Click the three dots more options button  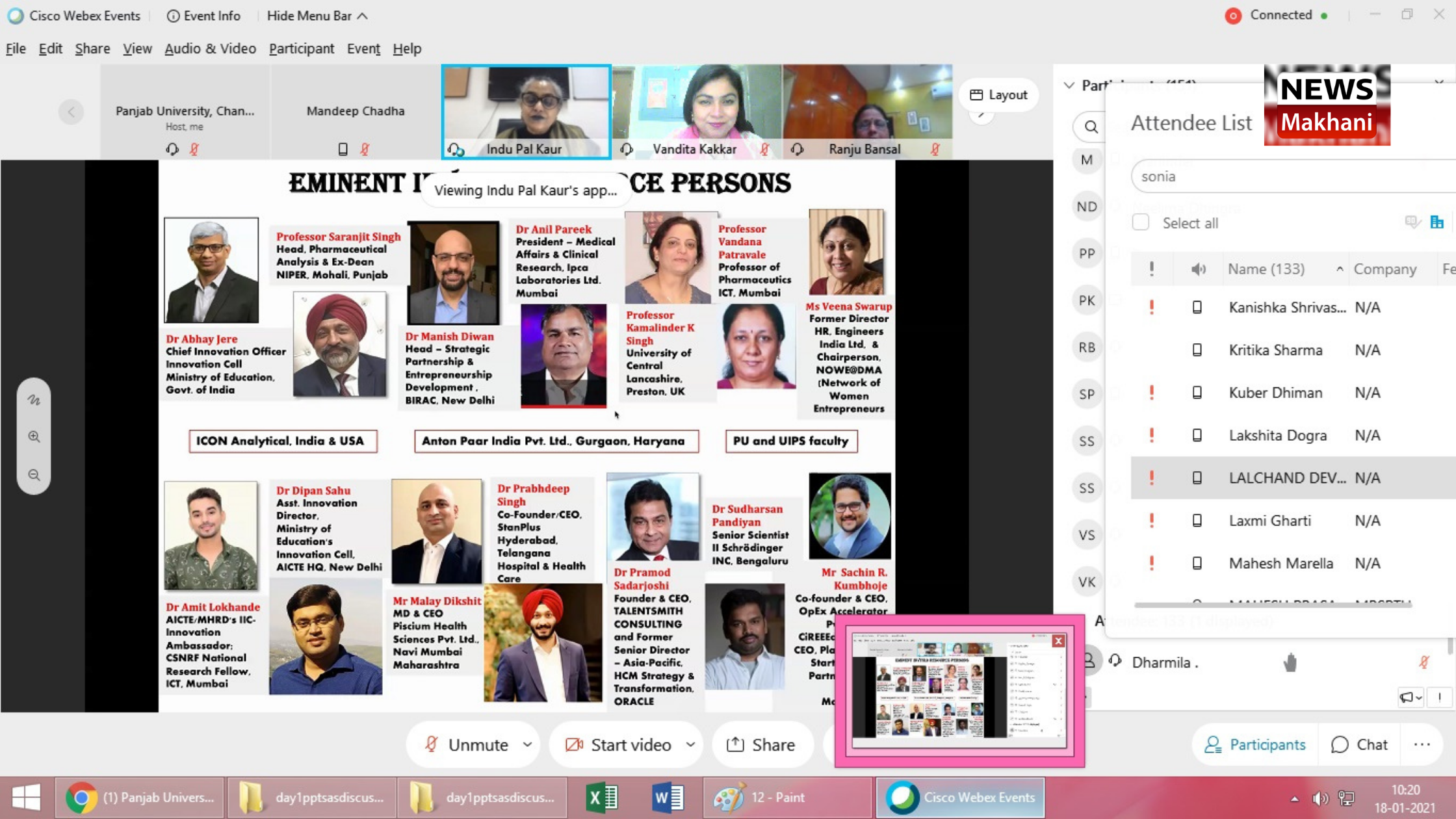point(1422,745)
